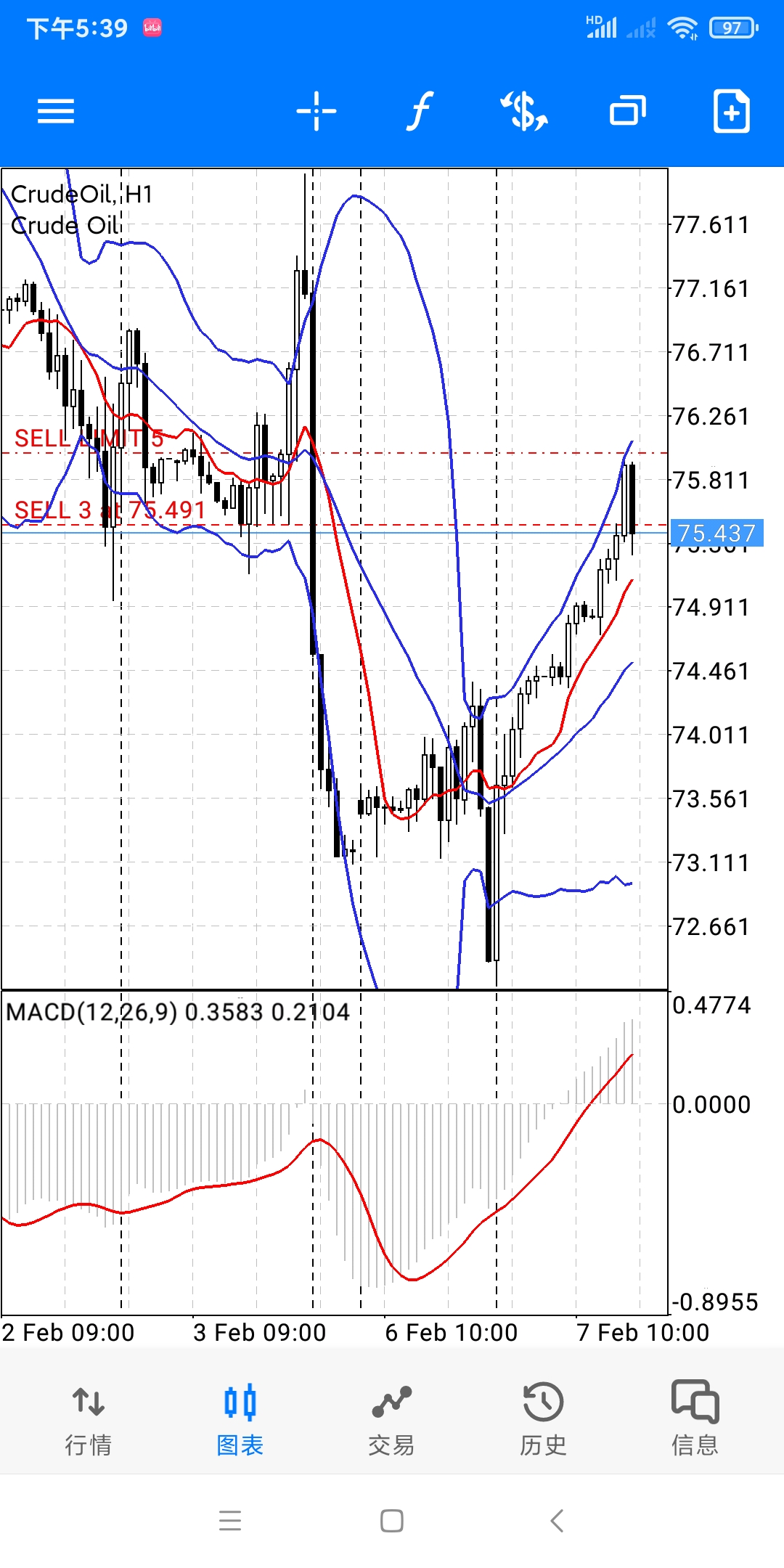Open the indicators function list
This screenshot has height=1568, width=784.
pyautogui.click(x=420, y=111)
